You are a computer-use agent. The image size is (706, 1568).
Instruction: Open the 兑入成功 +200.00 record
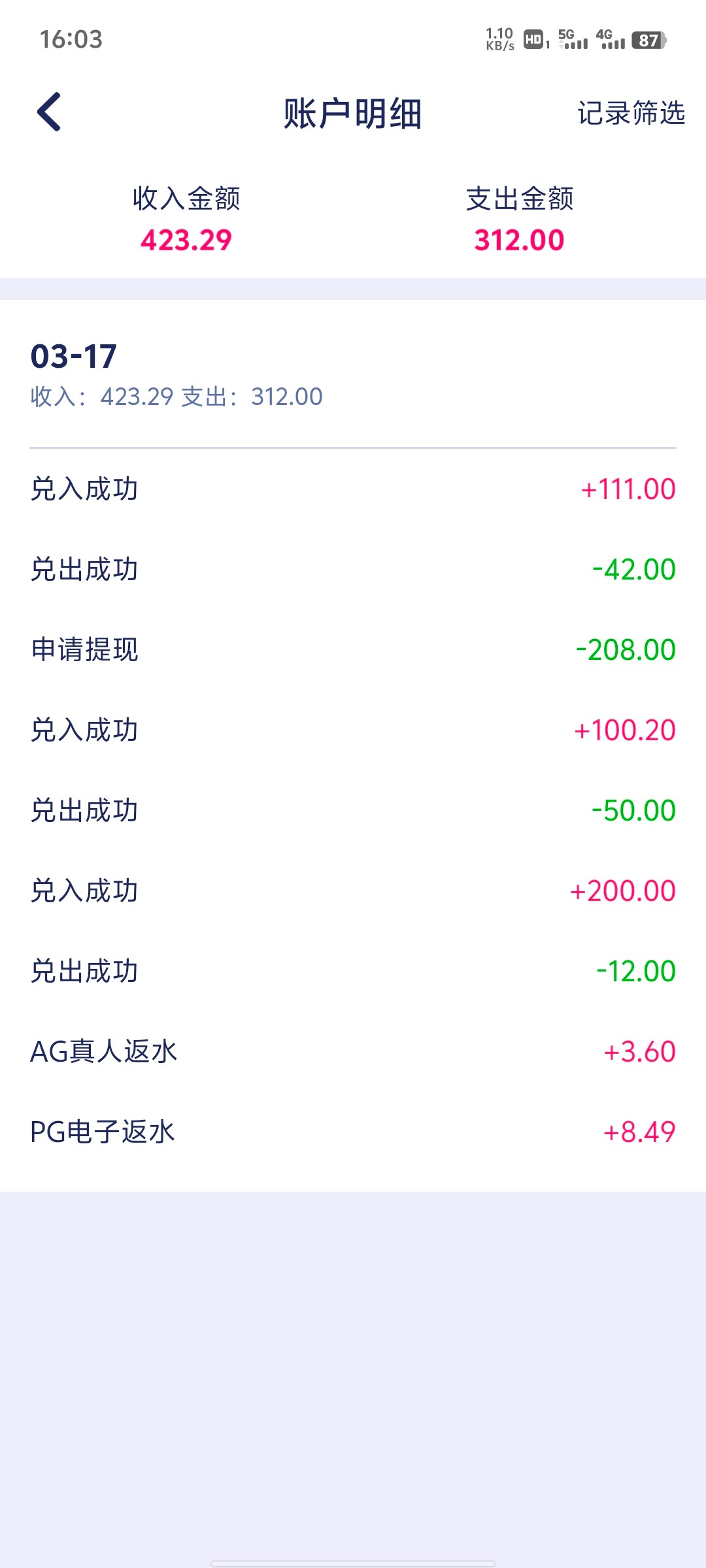[353, 891]
